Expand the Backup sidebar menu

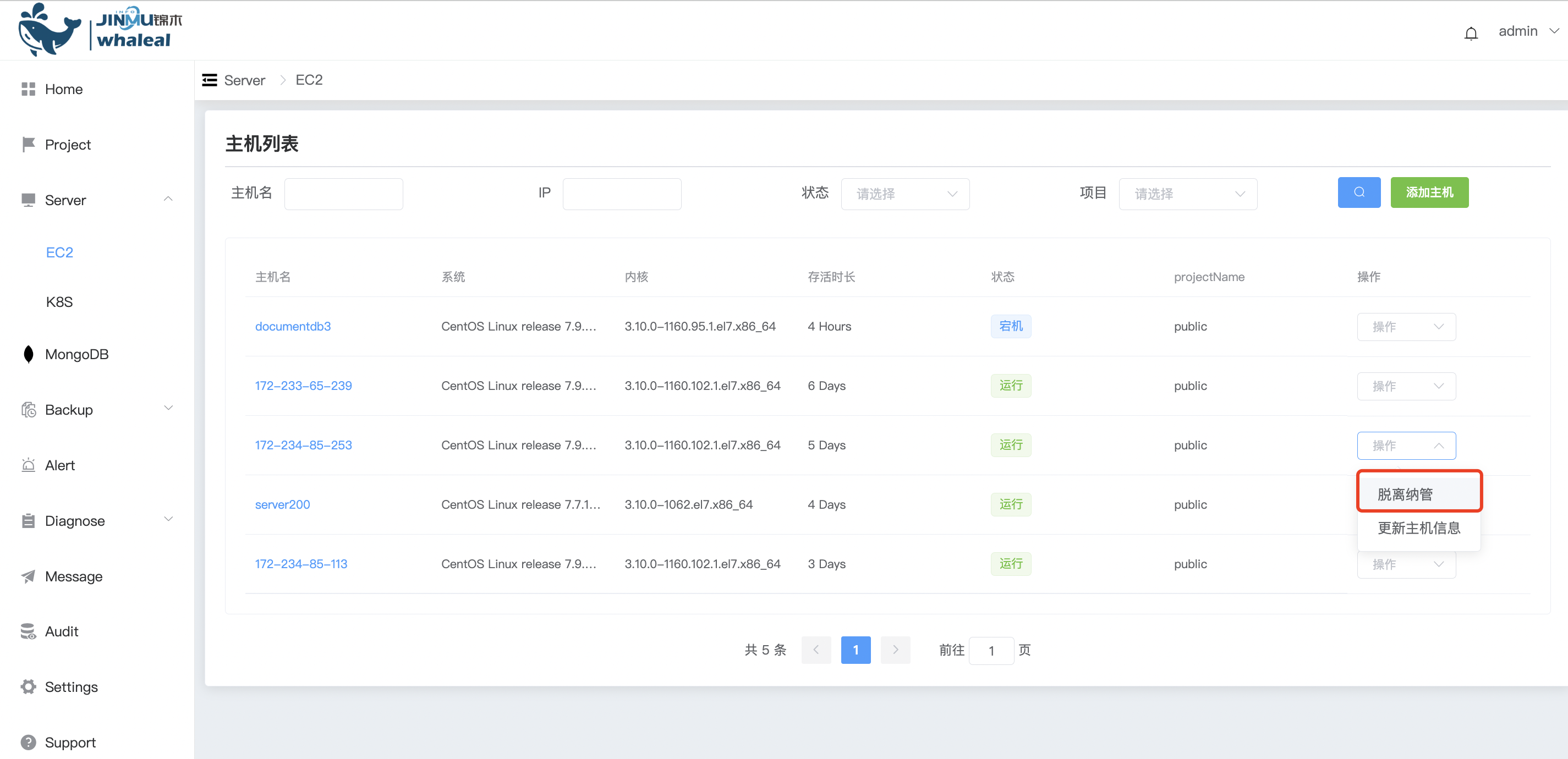(168, 408)
